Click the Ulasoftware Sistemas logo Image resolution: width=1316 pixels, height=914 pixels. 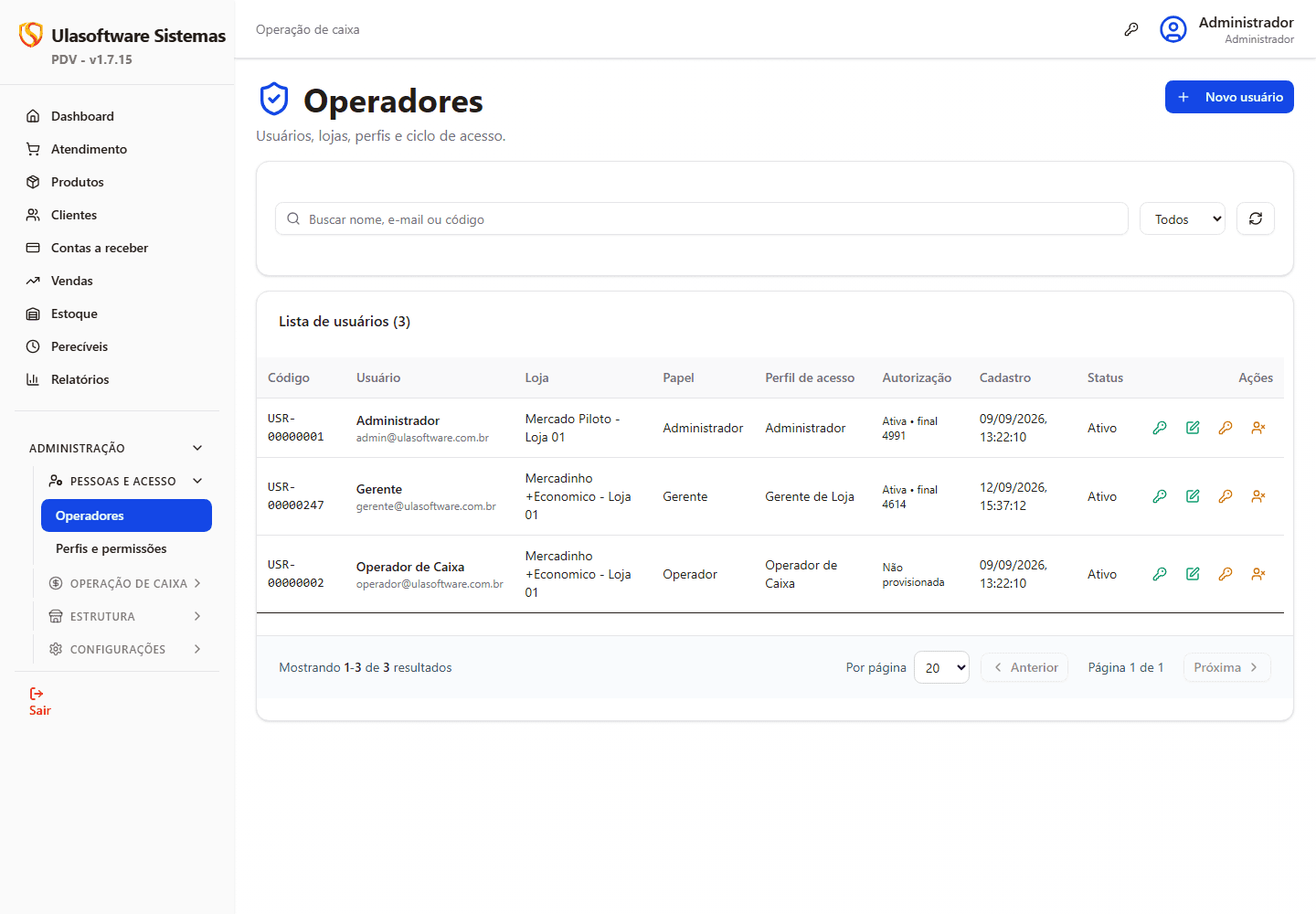[x=31, y=35]
